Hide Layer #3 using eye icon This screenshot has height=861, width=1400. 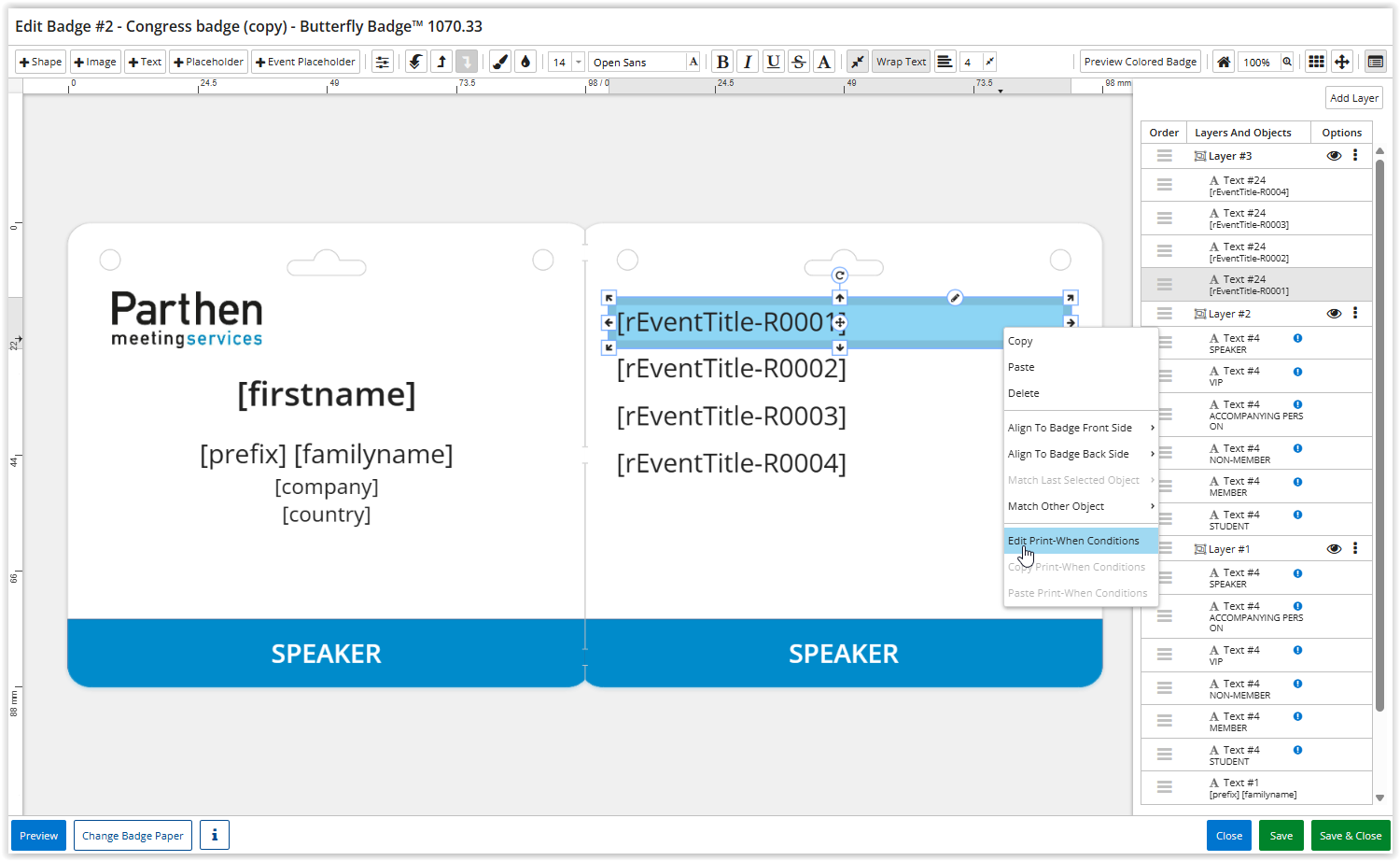point(1334,156)
